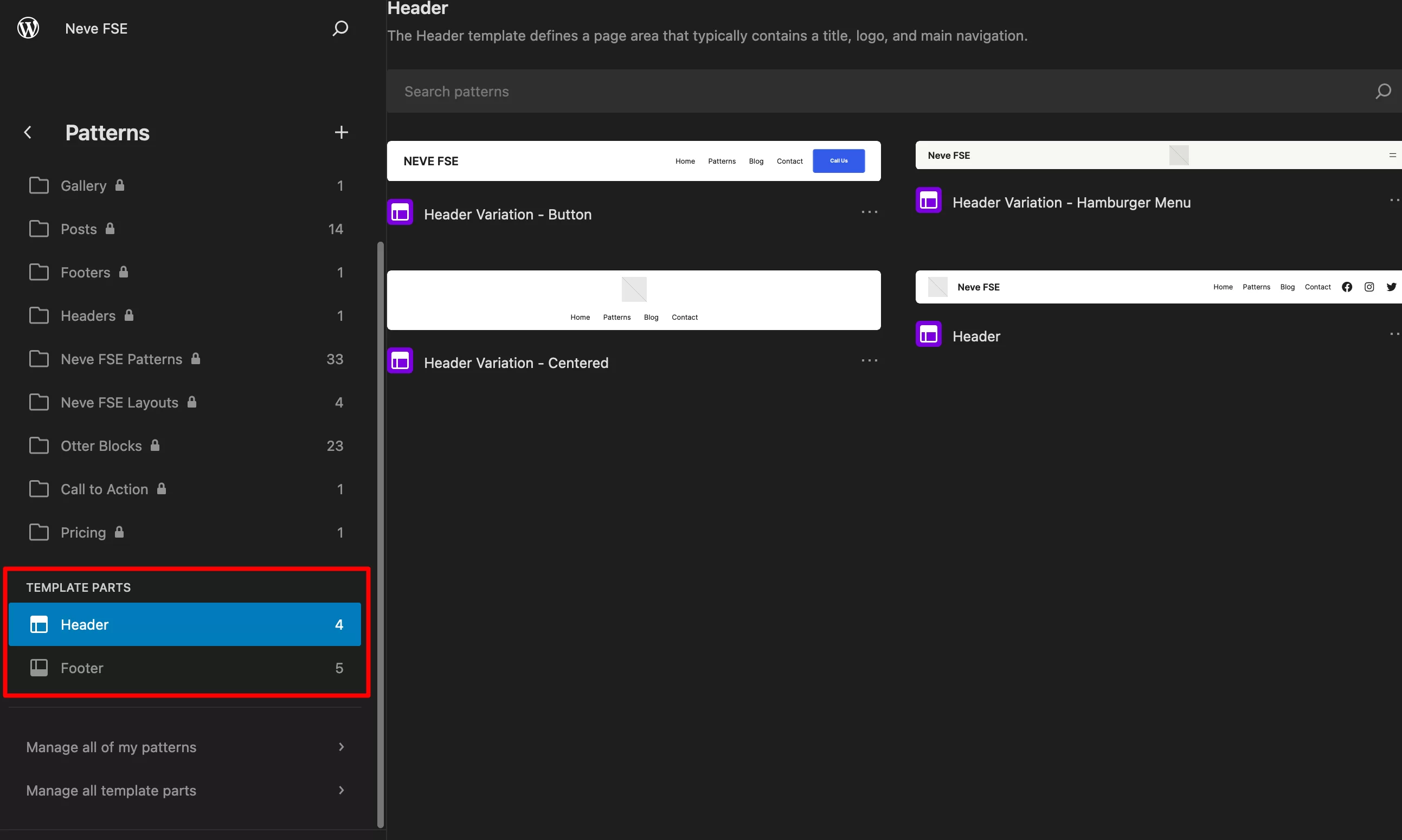The height and width of the screenshot is (840, 1402).
Task: Open site search magnifier next to Neve FSE
Action: click(x=340, y=28)
